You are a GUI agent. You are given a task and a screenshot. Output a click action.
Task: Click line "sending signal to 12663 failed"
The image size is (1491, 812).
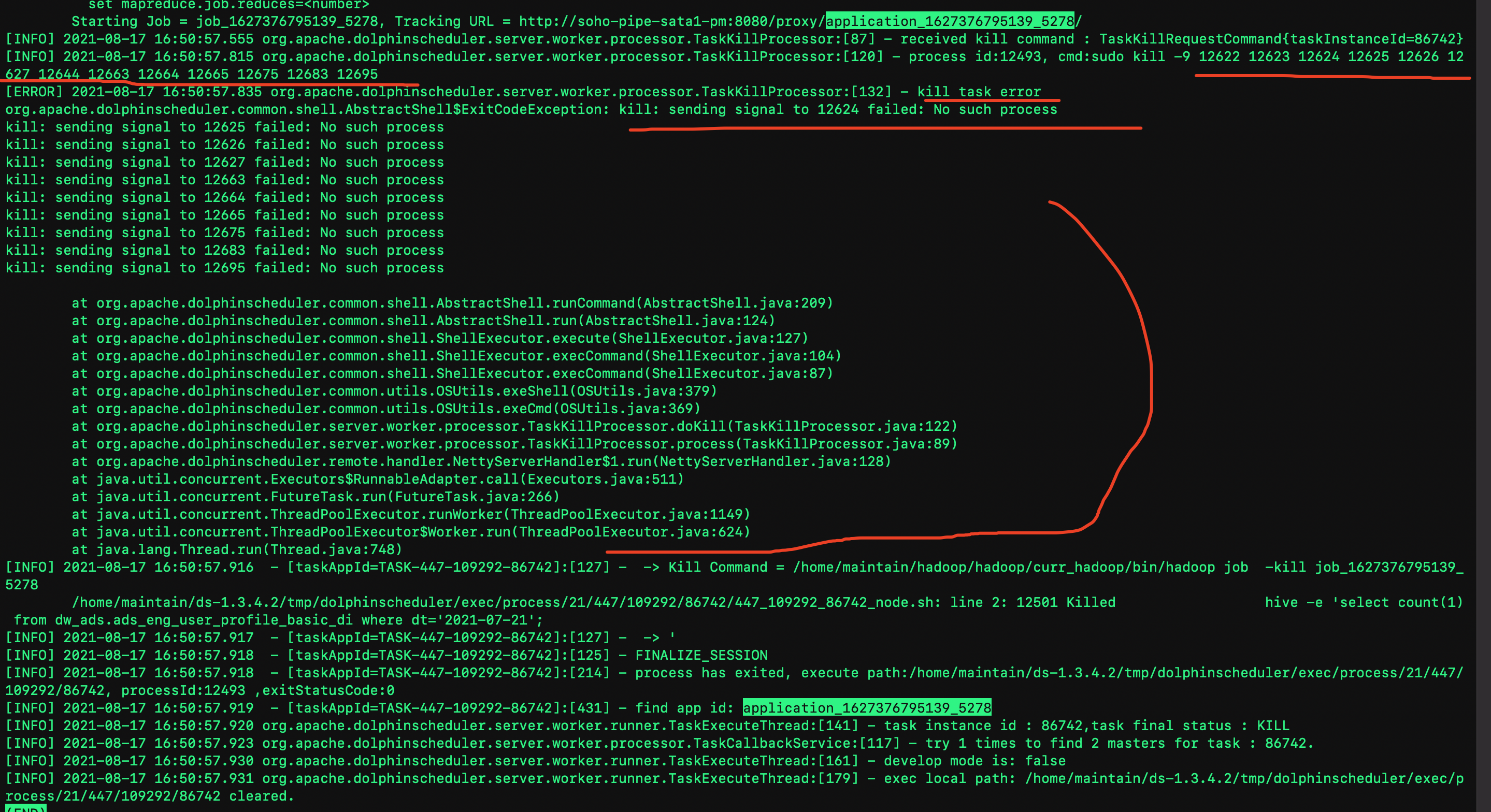click(x=224, y=180)
